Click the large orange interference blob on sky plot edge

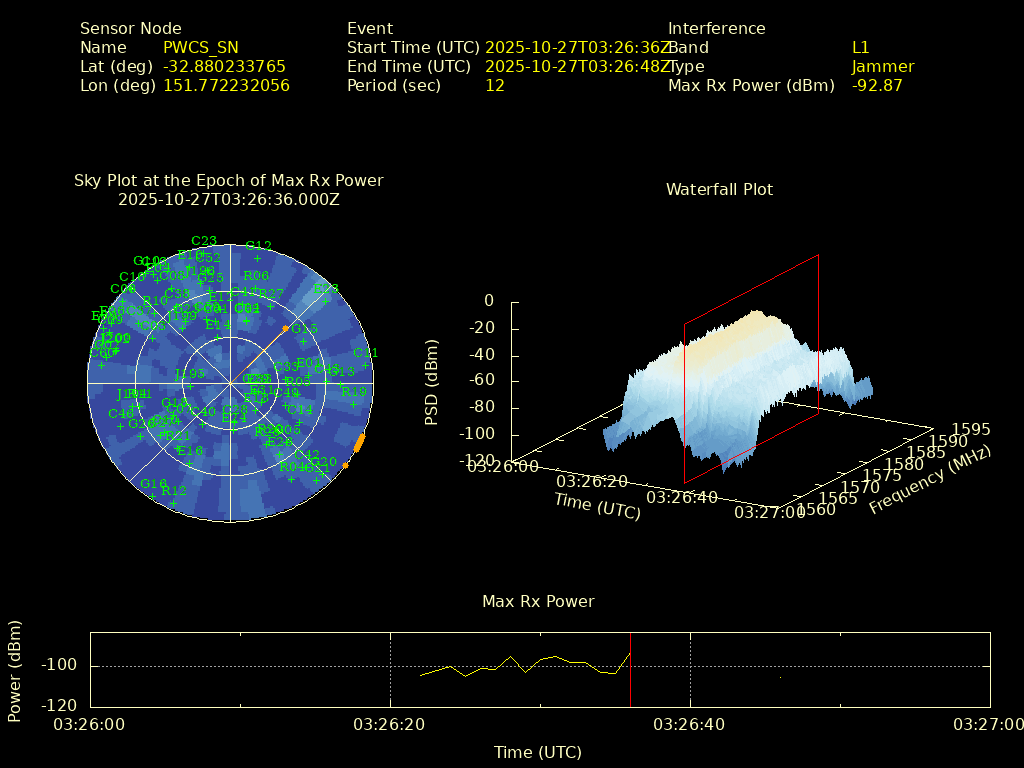click(x=360, y=442)
